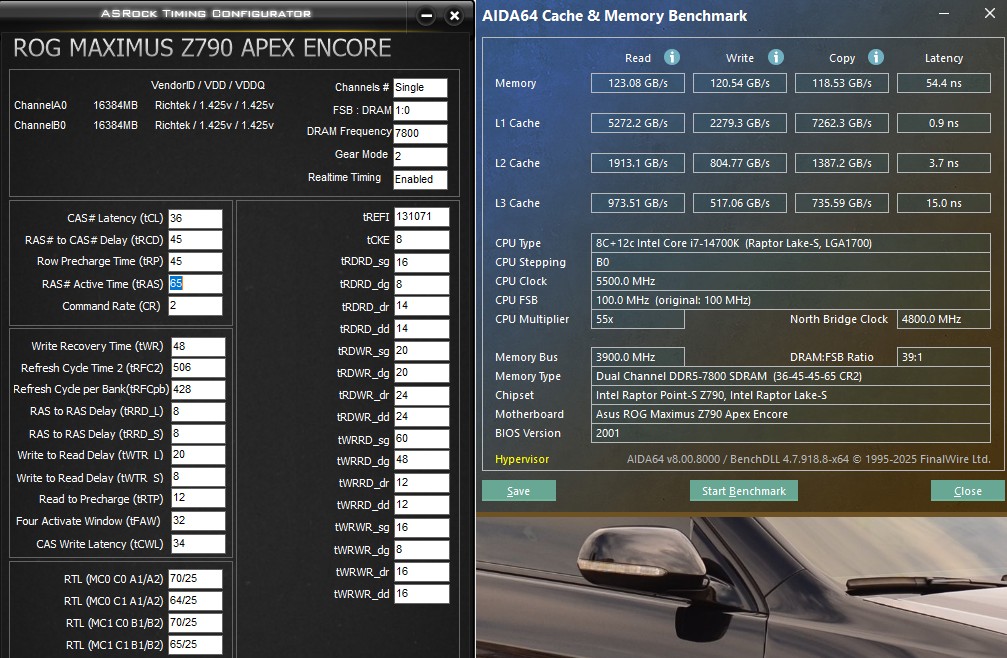Viewport: 1007px width, 658px height.
Task: Select the tRRD_L value field
Action: click(198, 411)
